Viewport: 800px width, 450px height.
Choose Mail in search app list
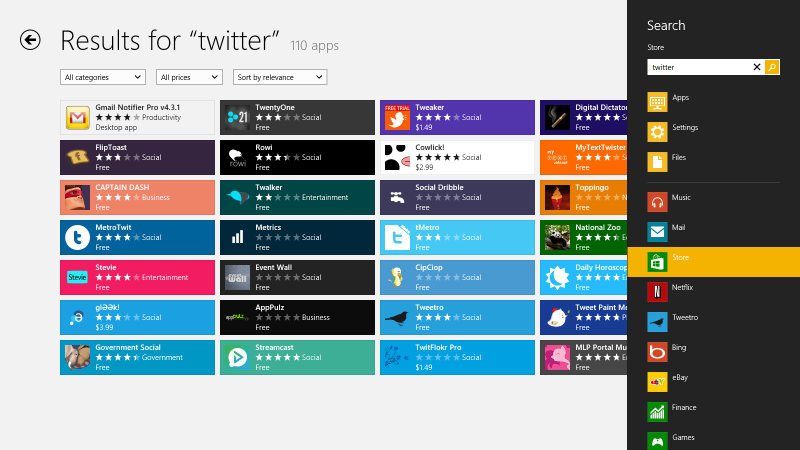[x=713, y=232]
